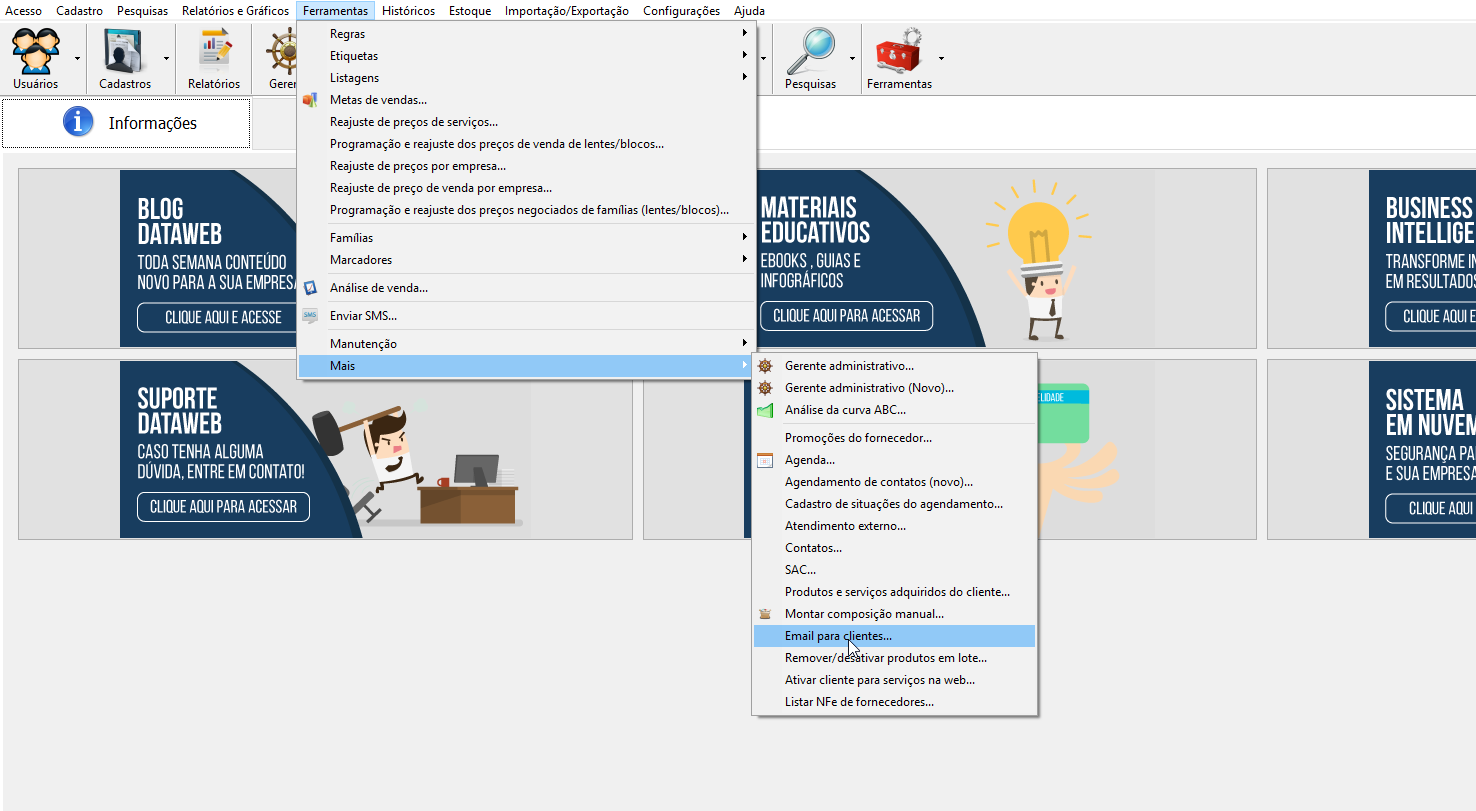Open the Estoque menu
The height and width of the screenshot is (811, 1476).
(x=470, y=11)
